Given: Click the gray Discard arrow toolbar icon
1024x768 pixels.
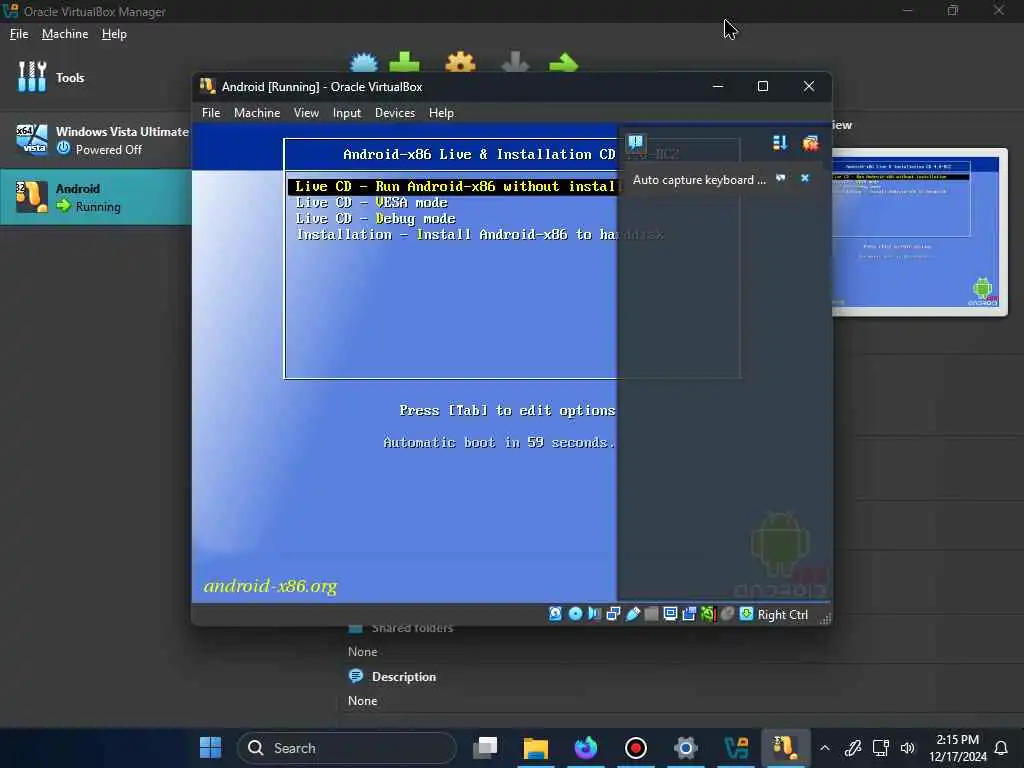Looking at the screenshot, I should tap(515, 63).
